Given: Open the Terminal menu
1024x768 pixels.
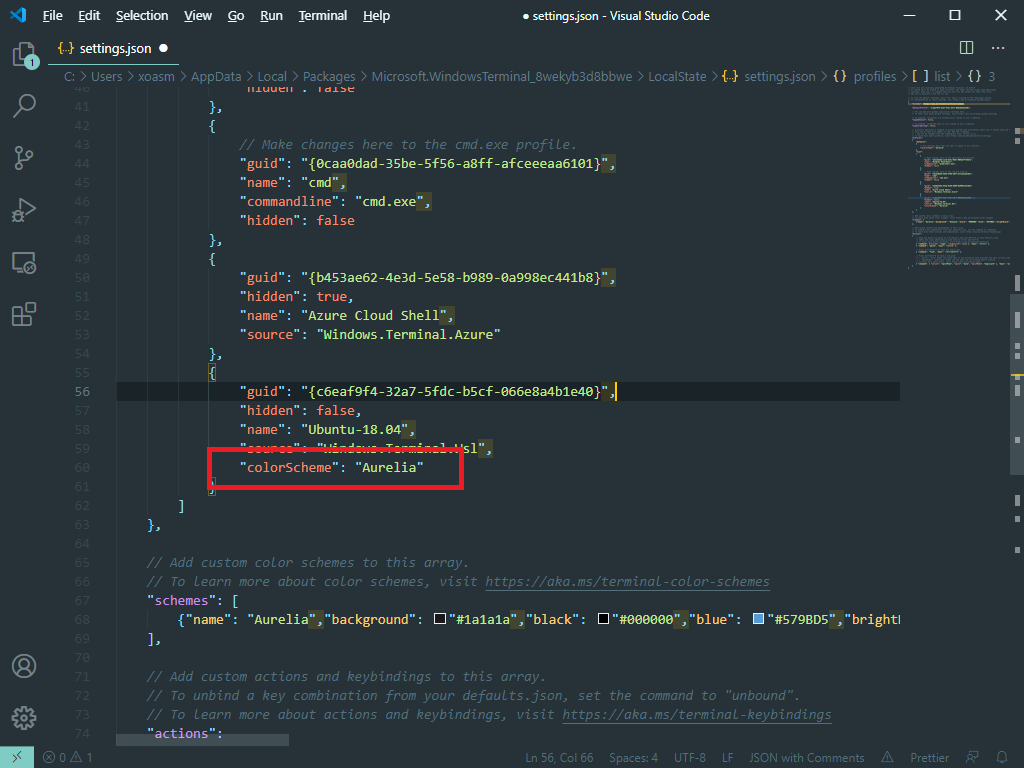Looking at the screenshot, I should pyautogui.click(x=323, y=16).
